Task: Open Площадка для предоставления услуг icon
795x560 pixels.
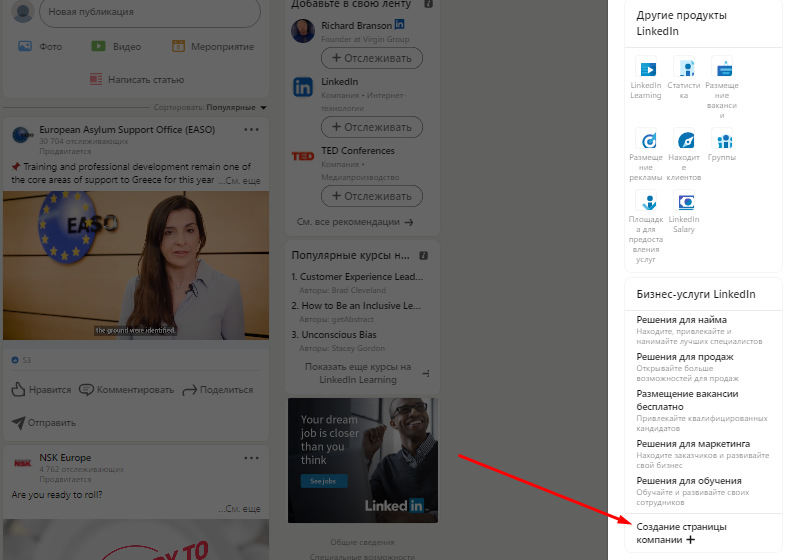Action: (646, 202)
